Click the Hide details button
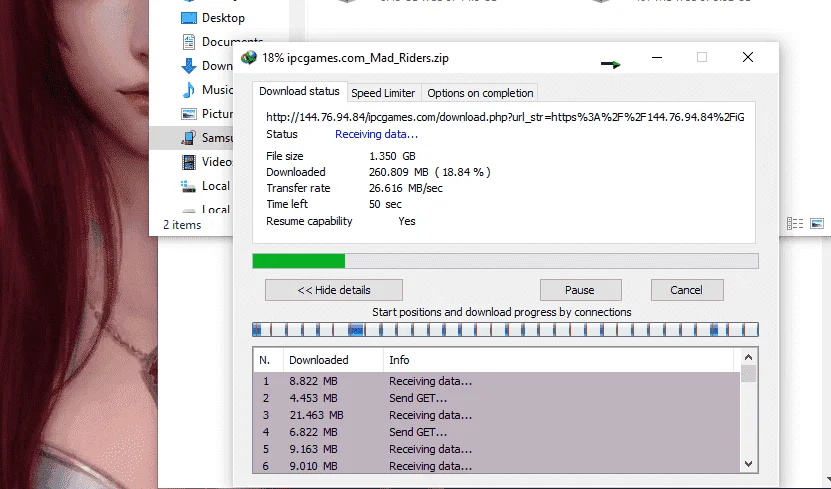 pyautogui.click(x=334, y=290)
